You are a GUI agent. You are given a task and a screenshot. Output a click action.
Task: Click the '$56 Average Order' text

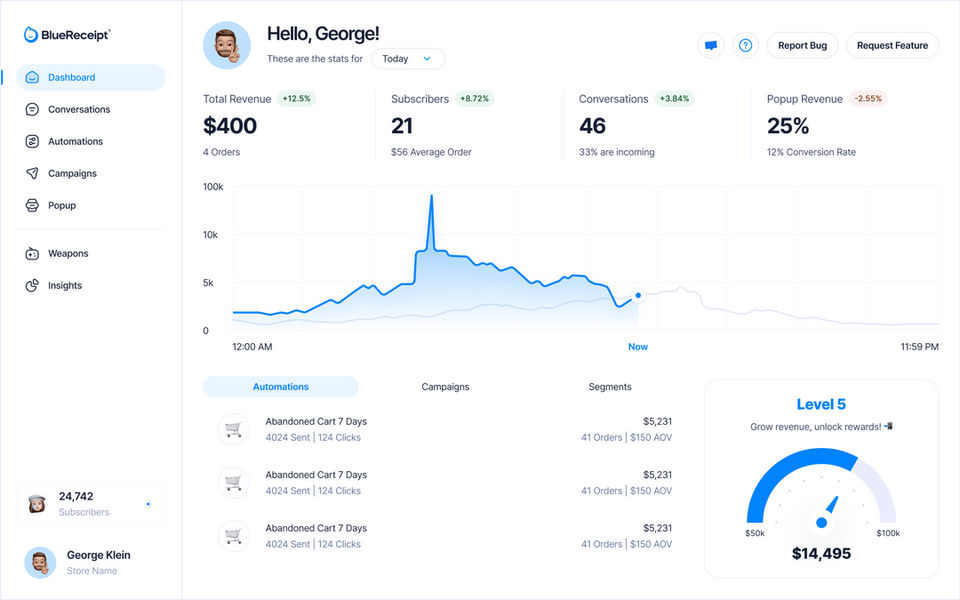[431, 152]
